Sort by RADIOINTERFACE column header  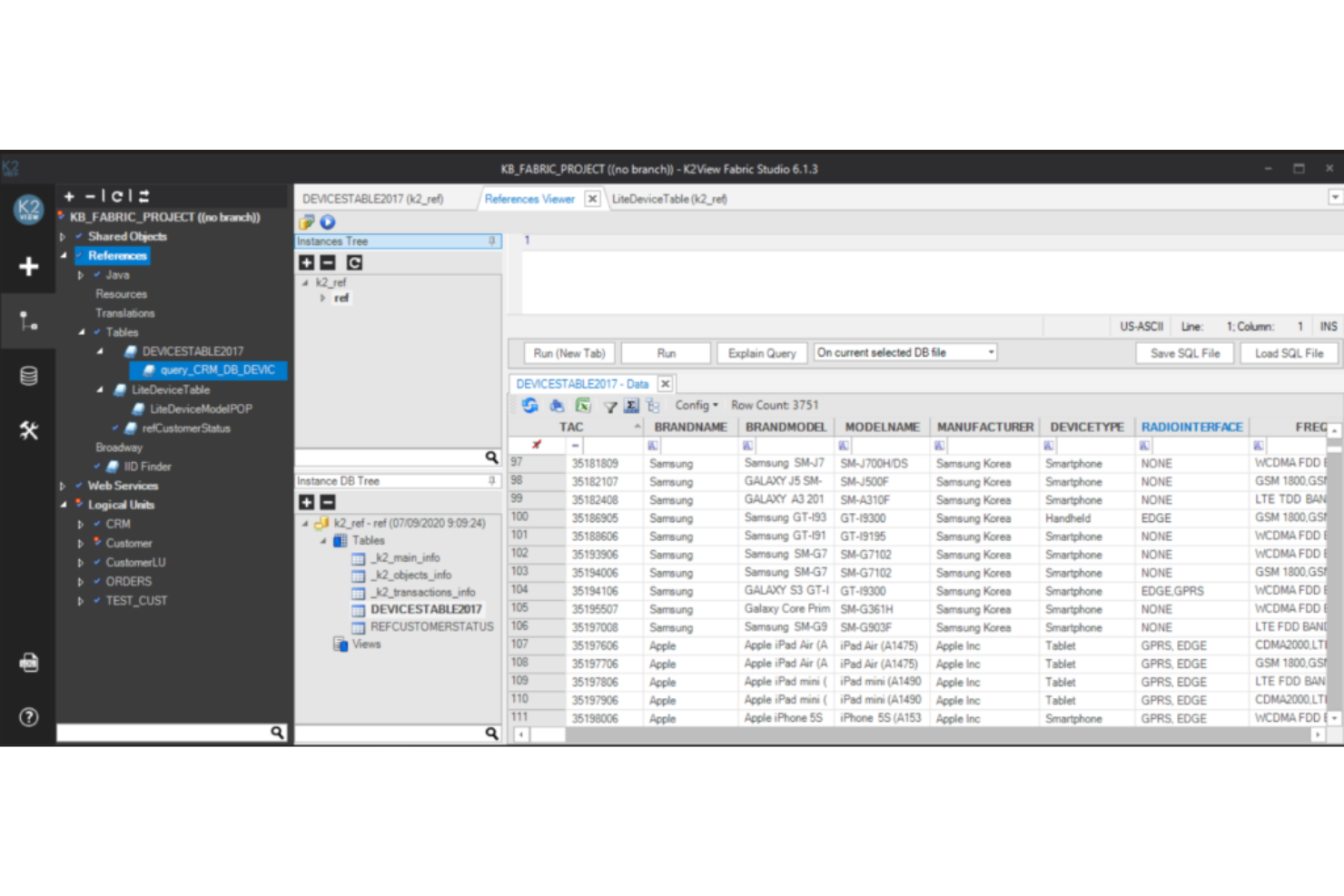(1191, 427)
